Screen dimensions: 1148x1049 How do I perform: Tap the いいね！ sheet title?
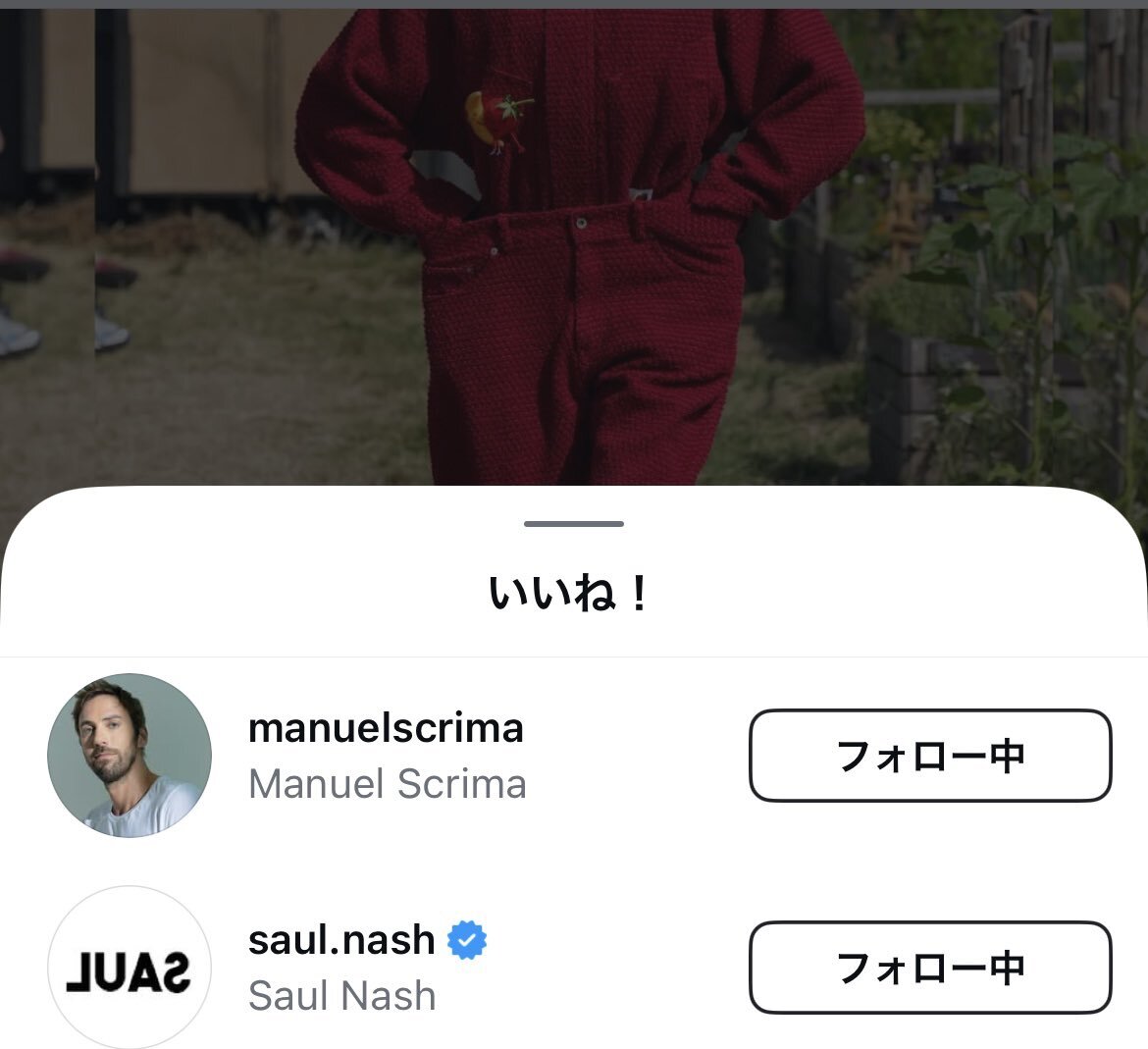pyautogui.click(x=568, y=593)
